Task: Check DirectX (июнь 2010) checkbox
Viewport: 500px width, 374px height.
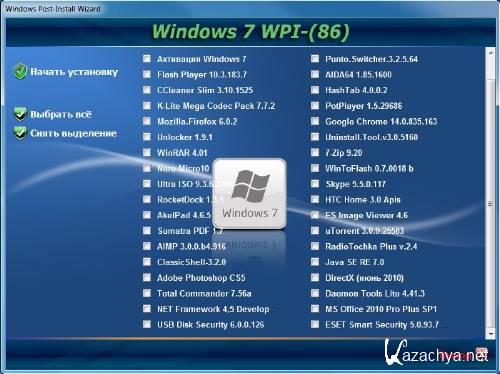Action: 315,278
